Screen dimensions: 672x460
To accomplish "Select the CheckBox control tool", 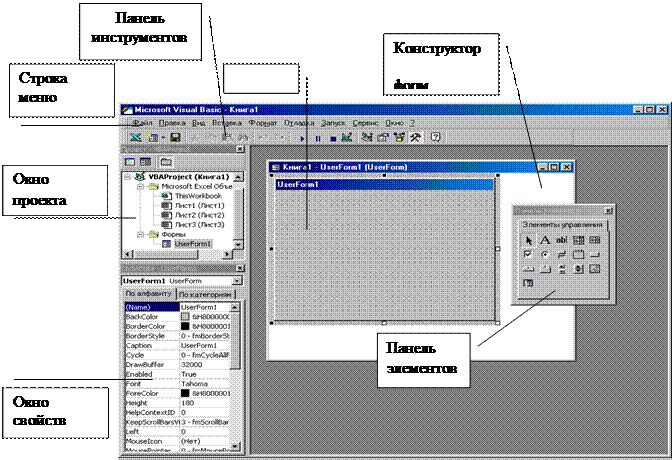I will (x=528, y=254).
